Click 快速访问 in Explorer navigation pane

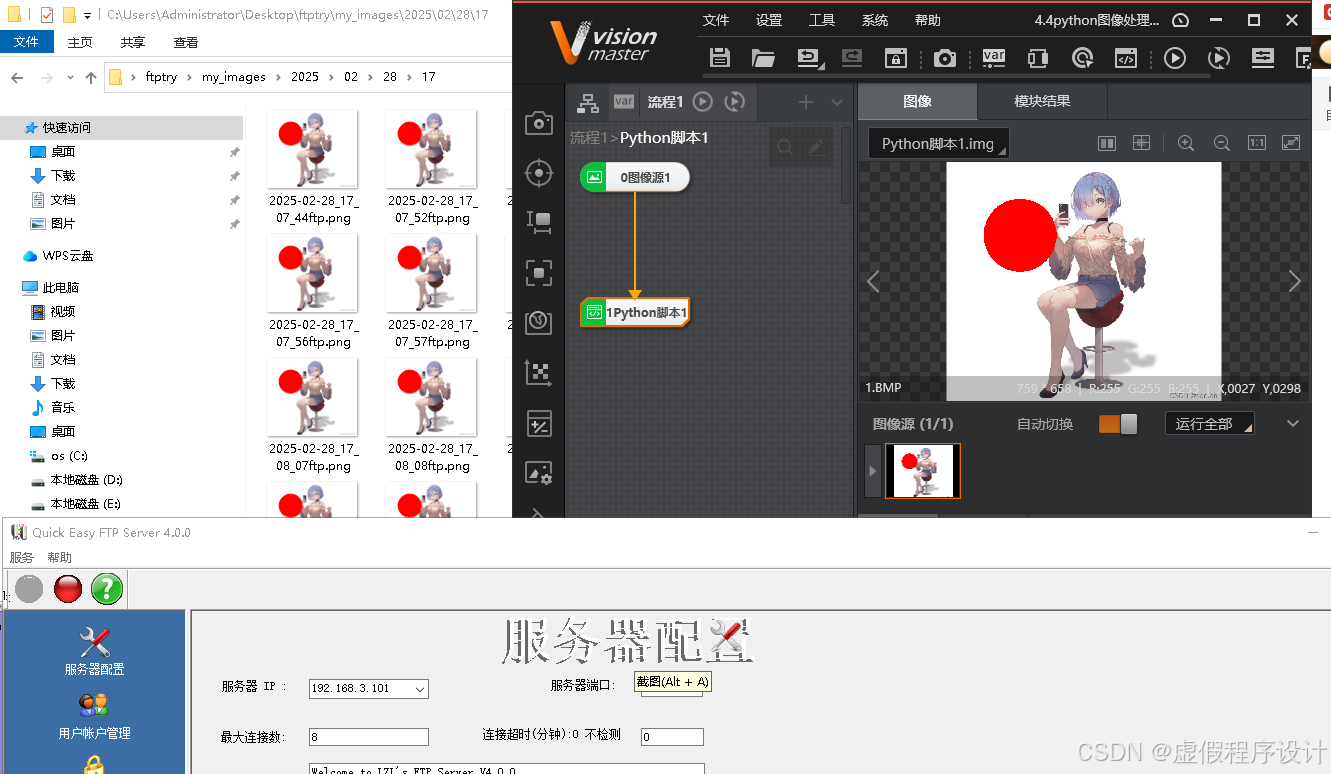coord(67,127)
